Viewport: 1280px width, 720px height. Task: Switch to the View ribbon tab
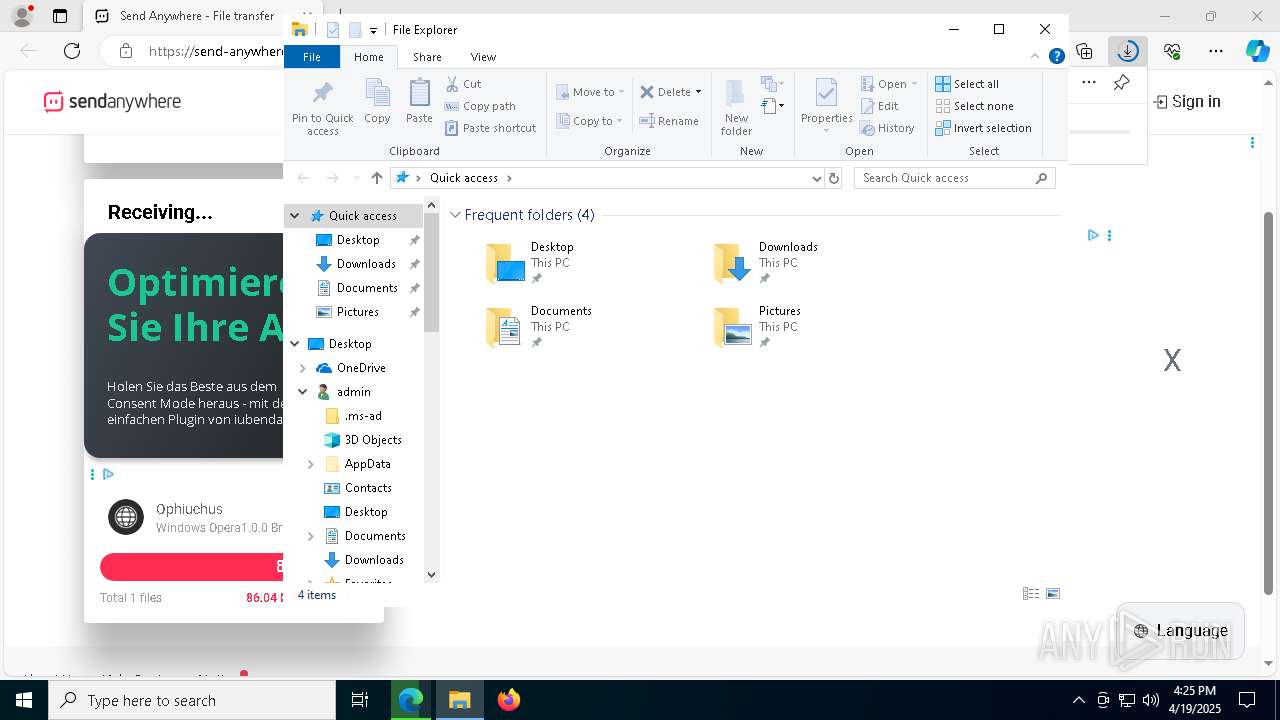tap(483, 57)
